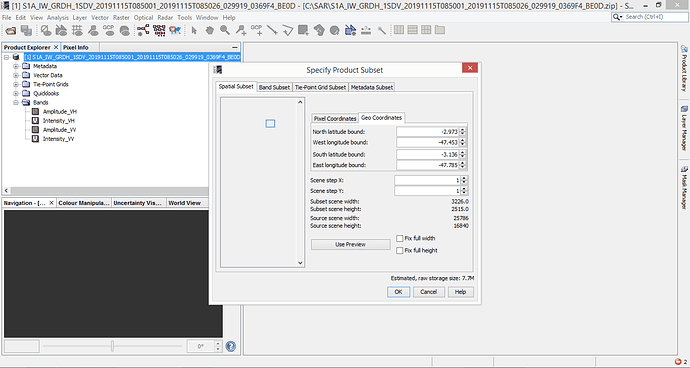Expand the Metadata tree folder

[x=16, y=66]
